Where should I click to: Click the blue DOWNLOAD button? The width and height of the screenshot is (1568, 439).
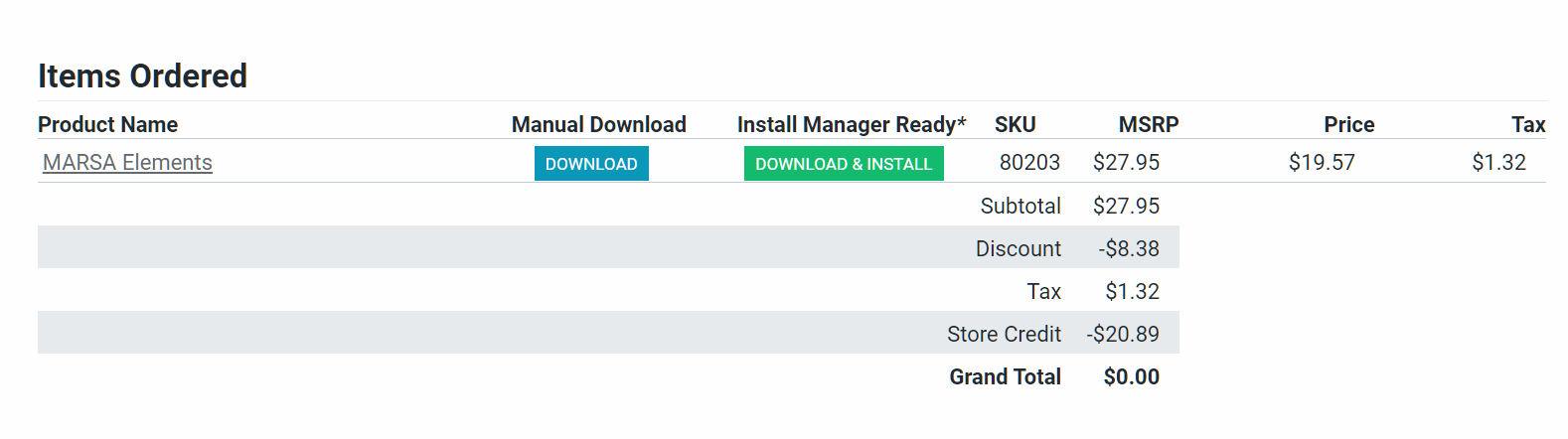tap(591, 164)
